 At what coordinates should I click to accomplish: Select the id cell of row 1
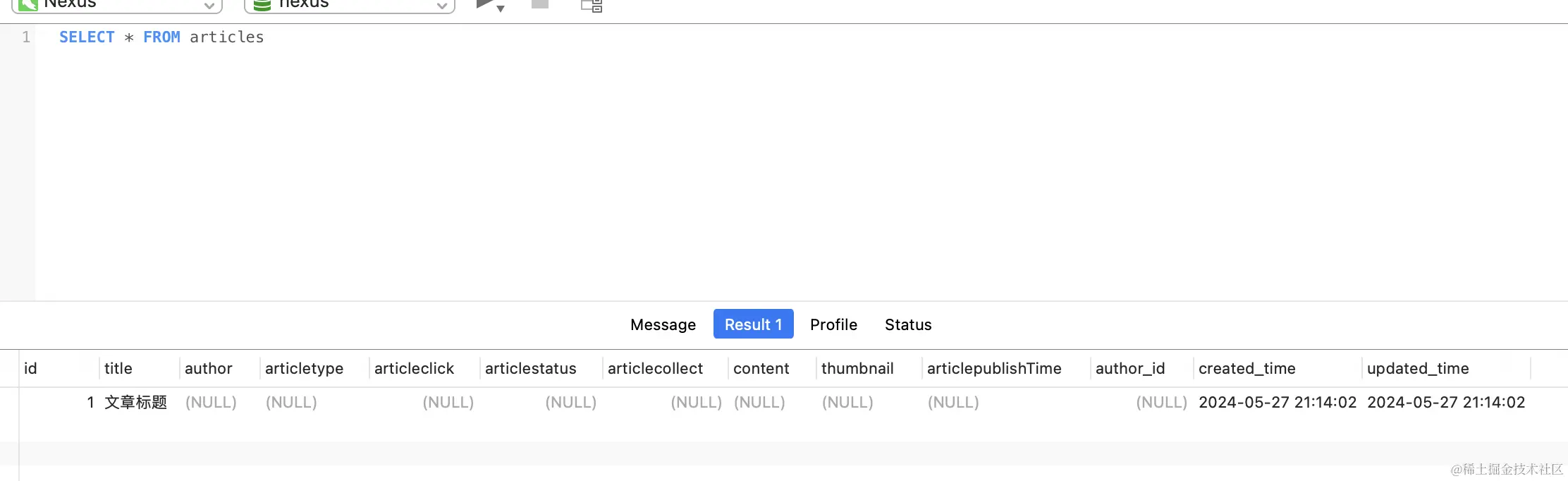[90, 402]
